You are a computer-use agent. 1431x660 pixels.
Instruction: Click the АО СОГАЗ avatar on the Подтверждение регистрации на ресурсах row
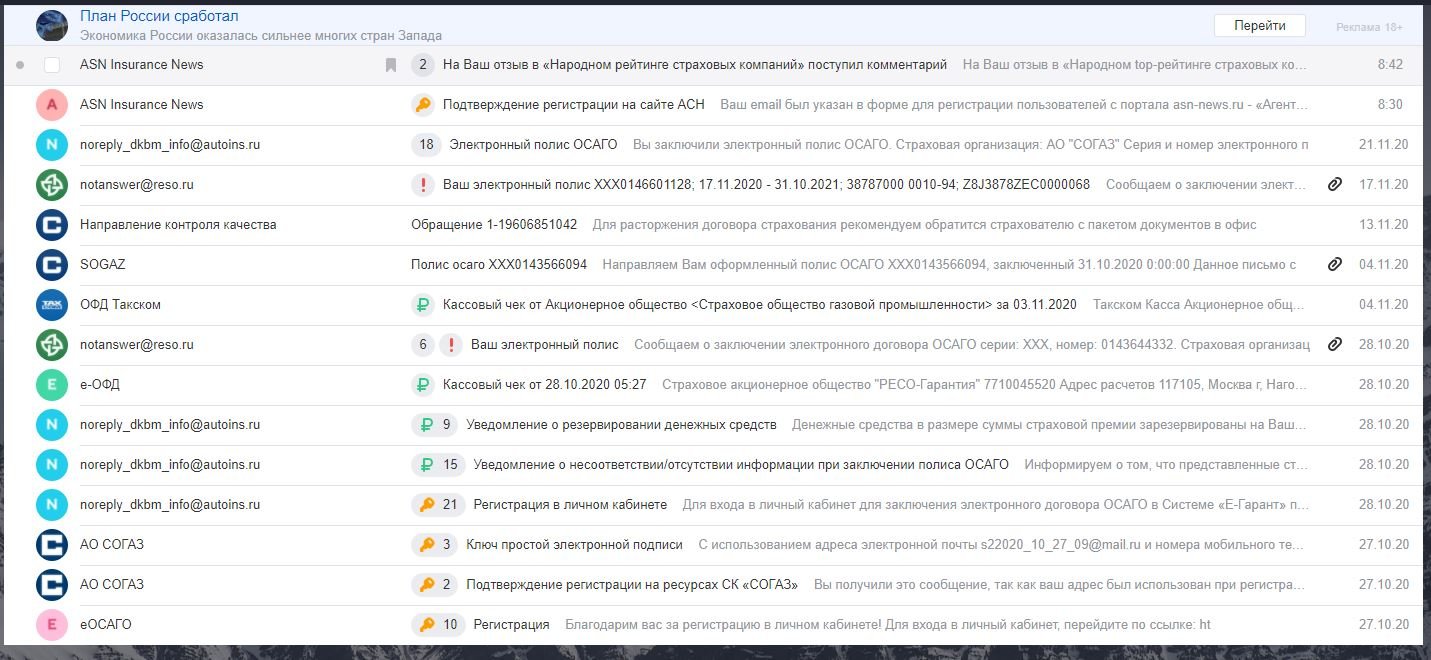tap(52, 585)
